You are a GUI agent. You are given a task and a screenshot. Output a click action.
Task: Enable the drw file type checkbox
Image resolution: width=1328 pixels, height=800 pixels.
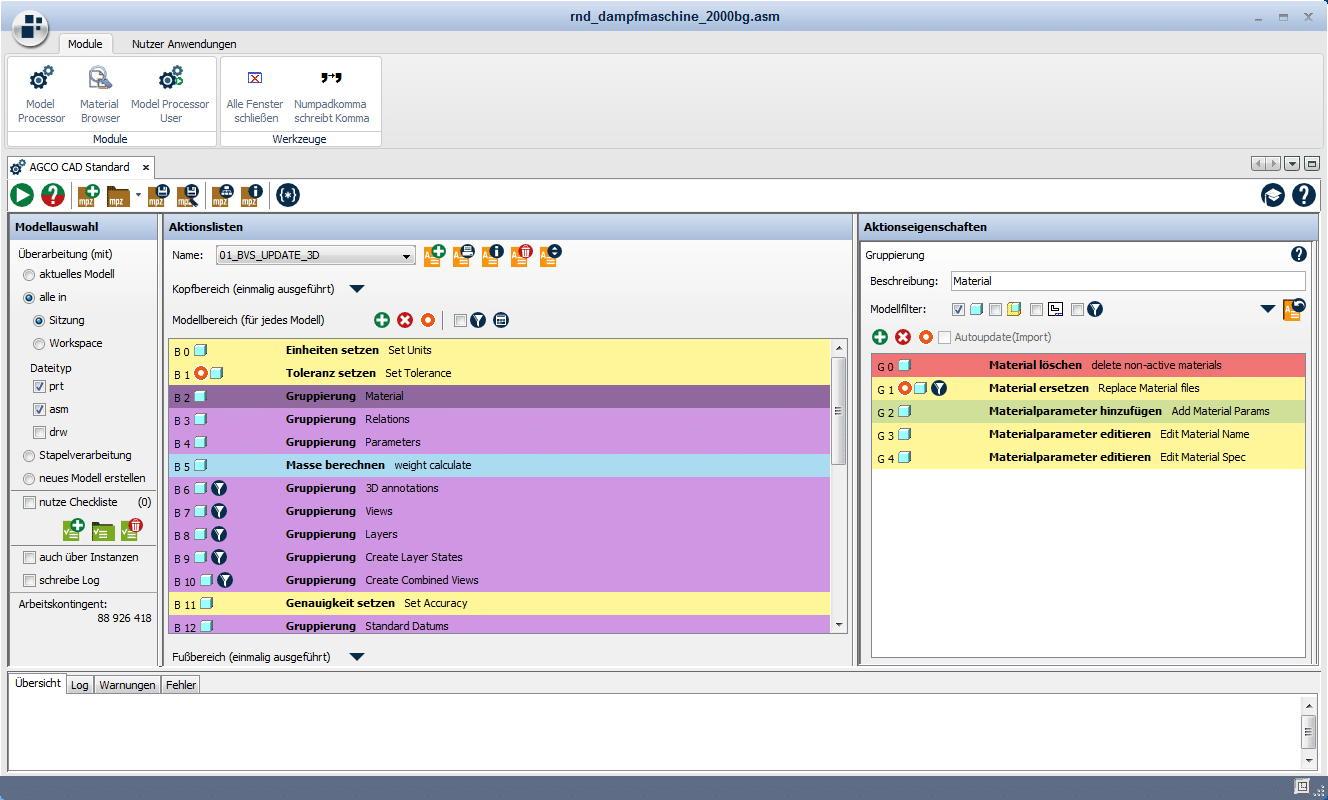tap(39, 432)
